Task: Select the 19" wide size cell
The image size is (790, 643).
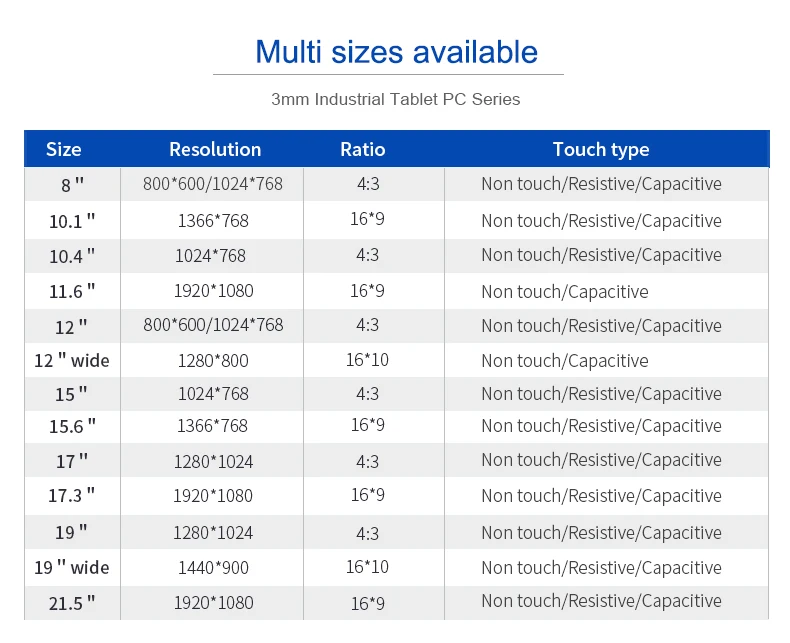Action: (72, 567)
